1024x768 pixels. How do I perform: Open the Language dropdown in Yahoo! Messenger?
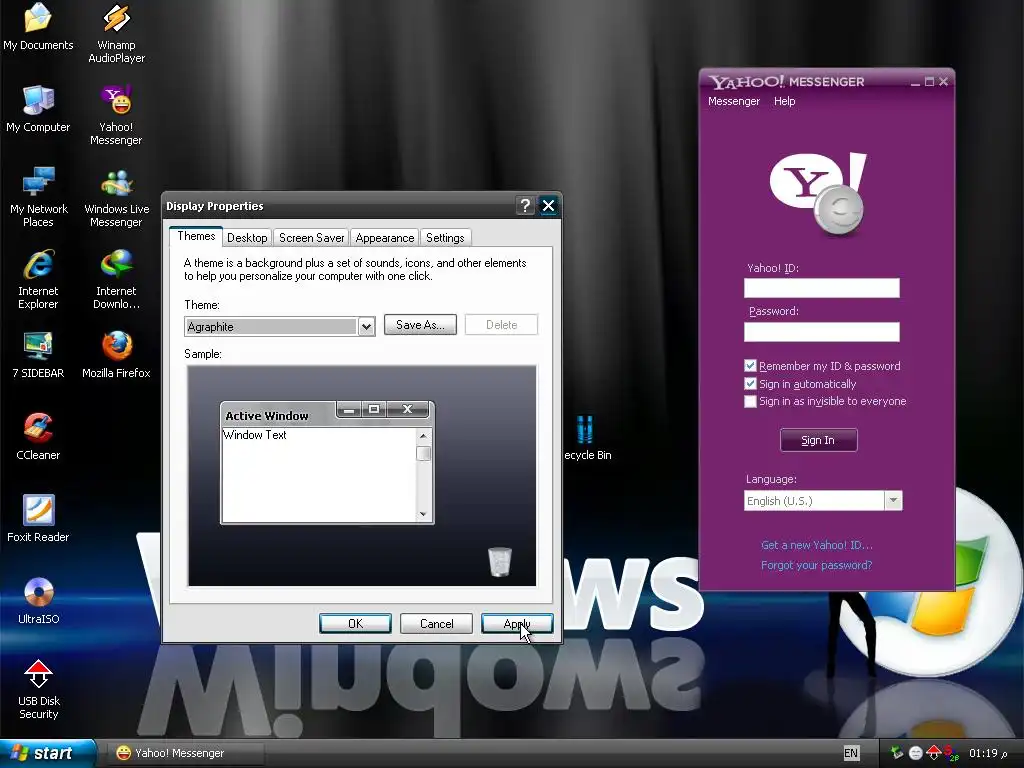823,501
